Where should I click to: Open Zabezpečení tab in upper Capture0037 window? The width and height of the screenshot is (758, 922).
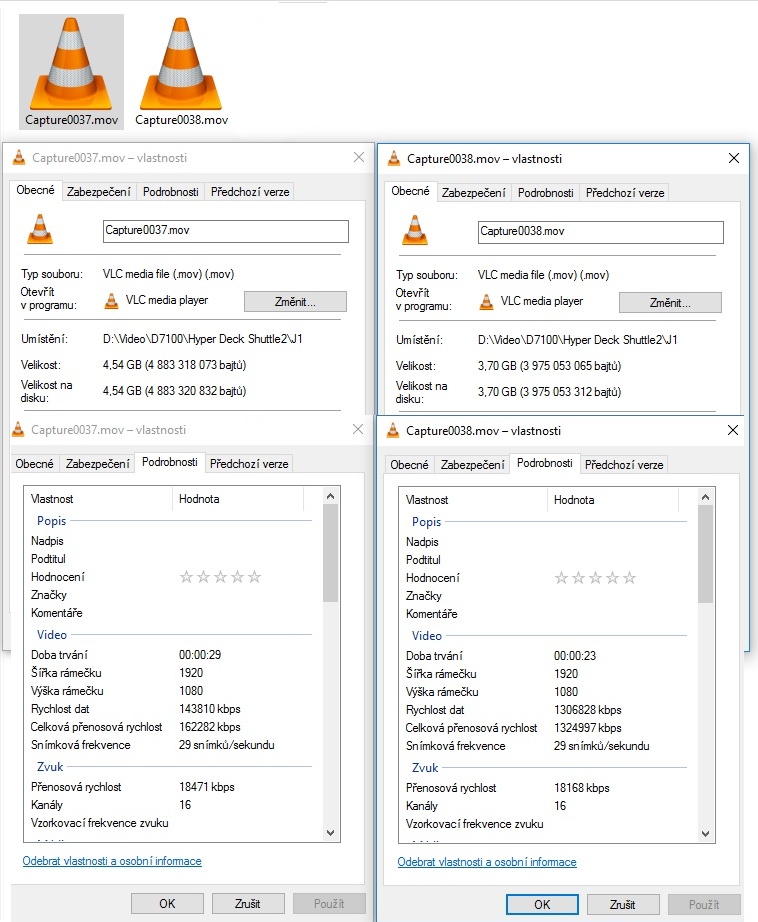(98, 192)
